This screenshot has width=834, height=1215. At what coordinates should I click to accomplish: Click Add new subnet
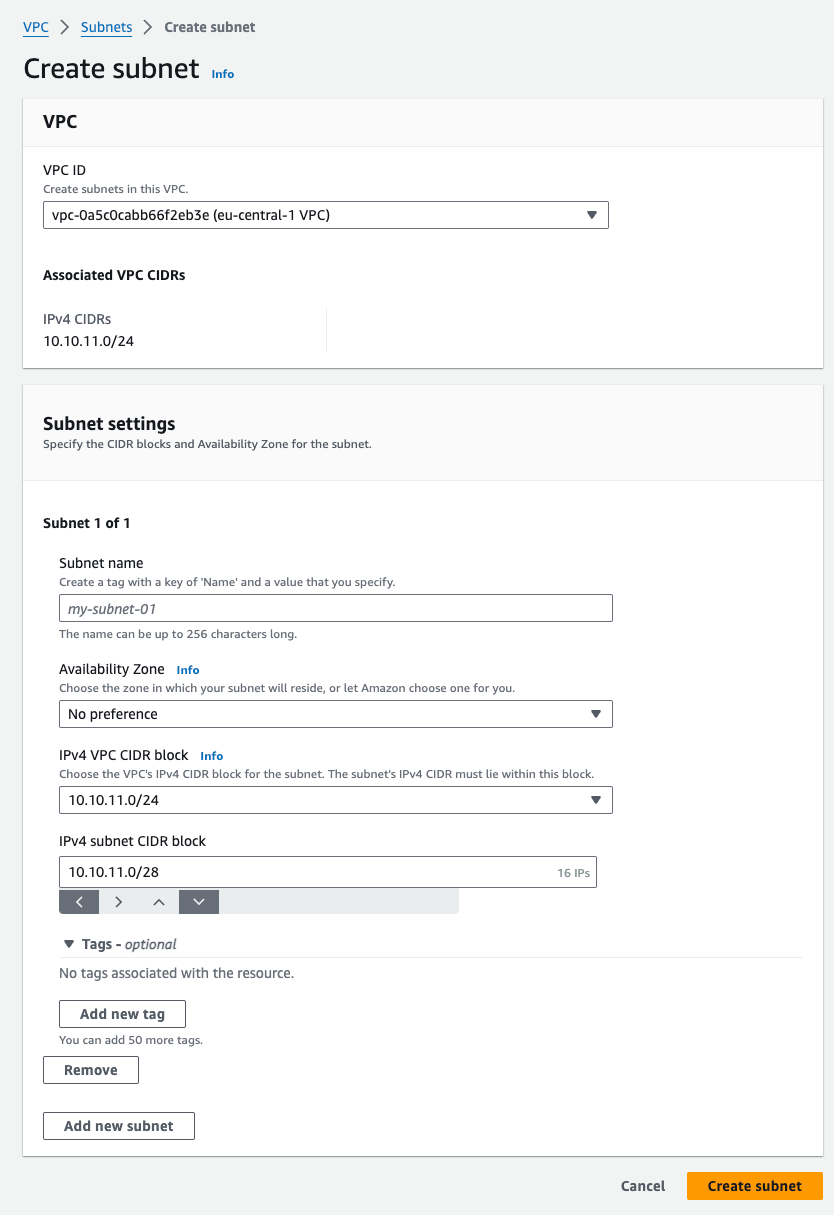point(118,1125)
